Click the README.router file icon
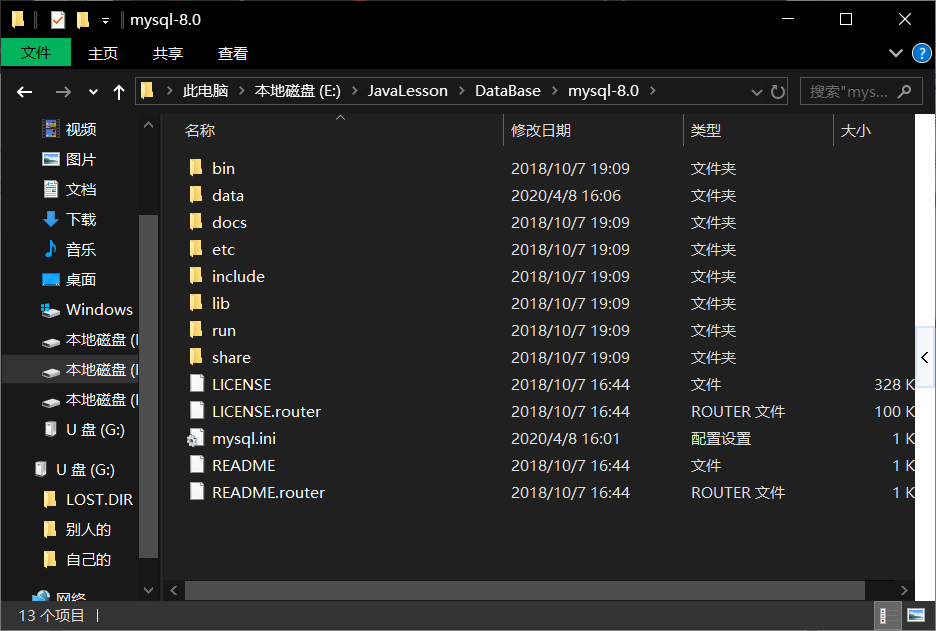The image size is (936, 631). pos(196,491)
